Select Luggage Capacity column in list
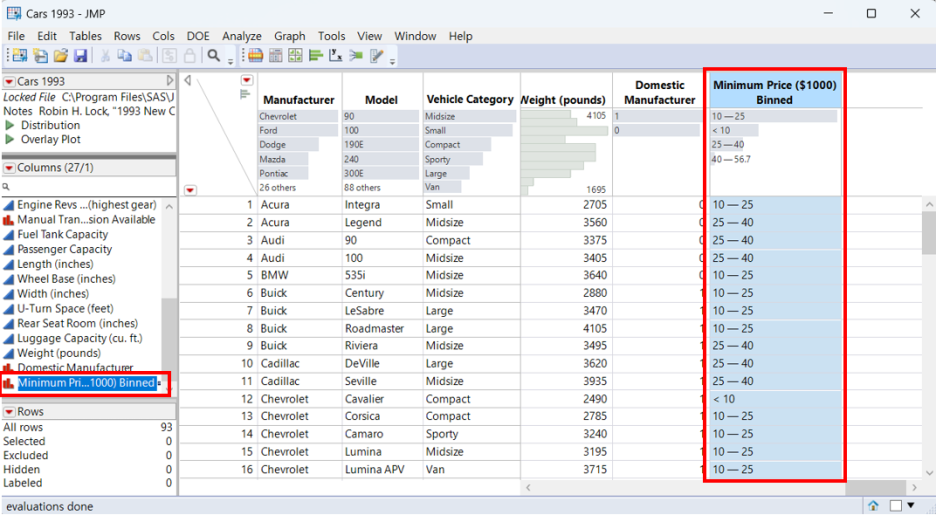The width and height of the screenshot is (936, 515). (79, 338)
